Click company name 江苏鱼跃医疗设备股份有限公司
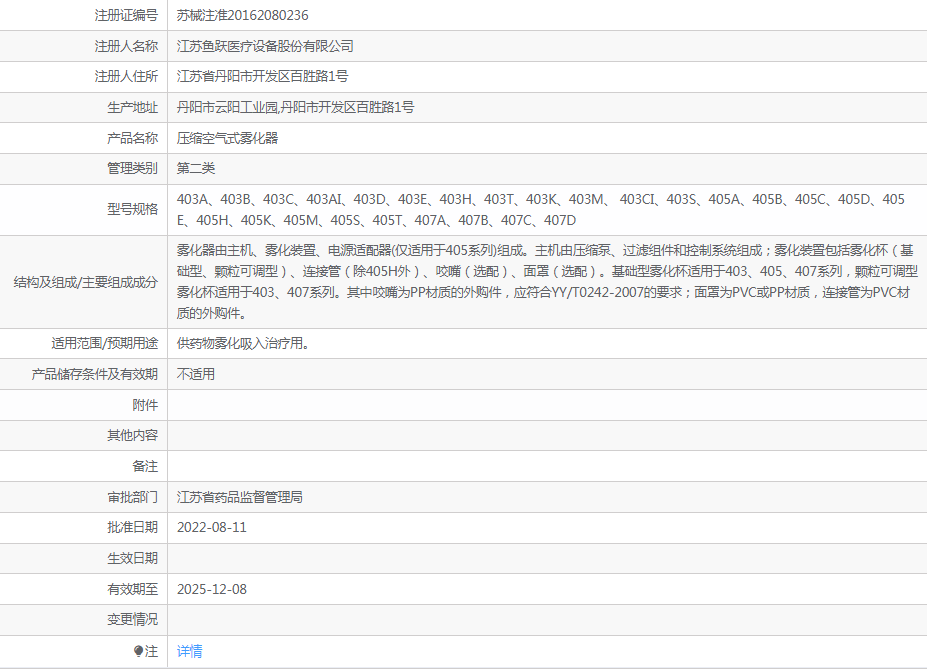The height and width of the screenshot is (669, 927). pos(265,46)
